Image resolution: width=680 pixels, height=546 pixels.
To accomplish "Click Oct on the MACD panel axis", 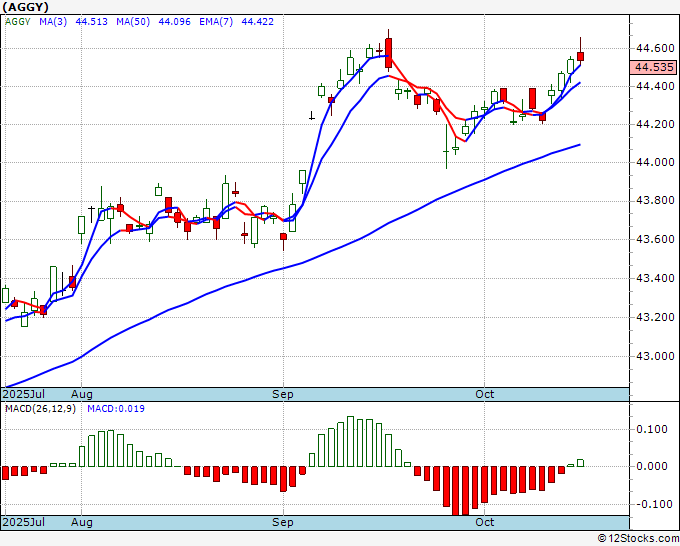I will (x=484, y=522).
